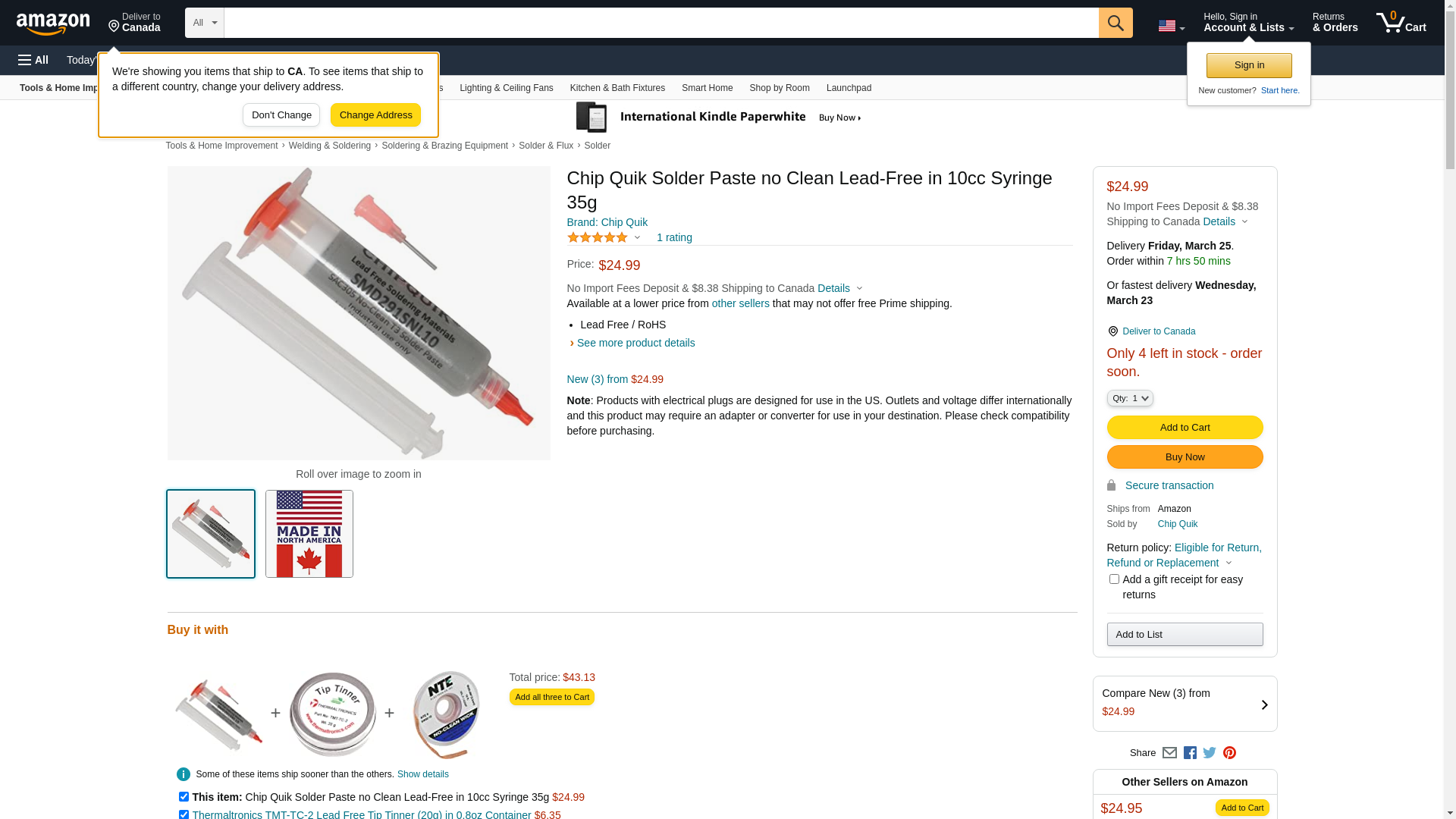1456x819 pixels.
Task: Click the search magnifier button
Action: (x=1116, y=23)
